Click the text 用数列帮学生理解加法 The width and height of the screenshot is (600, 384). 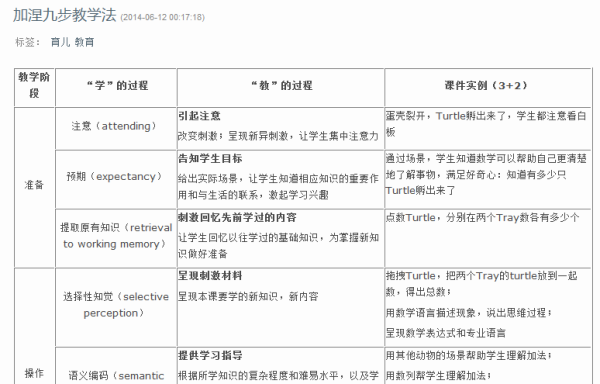tap(436, 376)
